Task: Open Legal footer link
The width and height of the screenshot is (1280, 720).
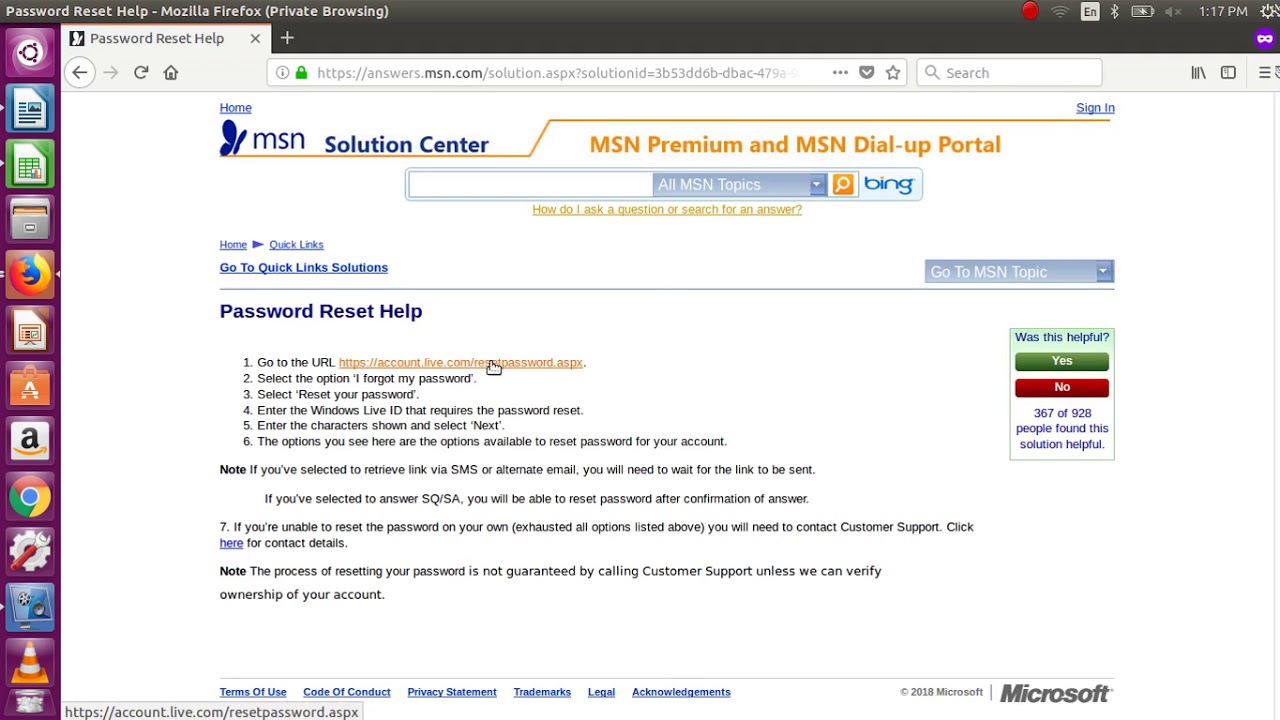Action: [x=601, y=692]
